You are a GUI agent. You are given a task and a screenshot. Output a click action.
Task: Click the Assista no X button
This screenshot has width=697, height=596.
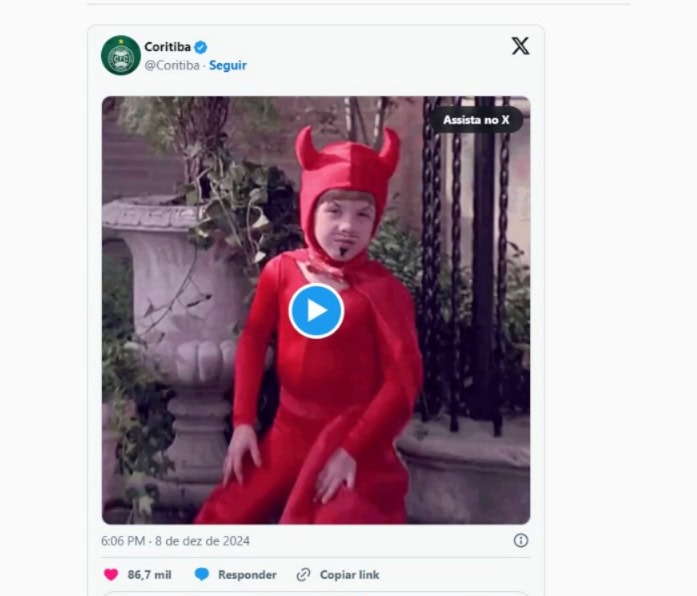click(x=476, y=120)
